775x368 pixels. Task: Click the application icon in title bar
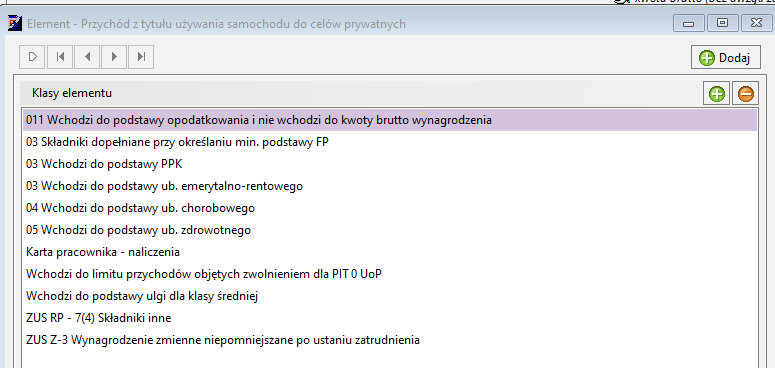pos(15,23)
